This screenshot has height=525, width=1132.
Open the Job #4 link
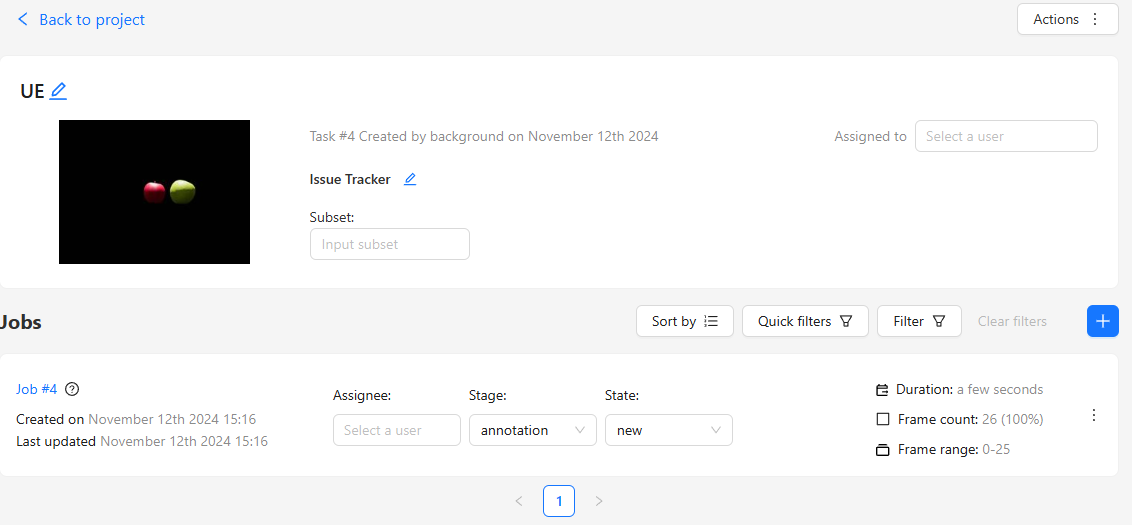tap(37, 390)
